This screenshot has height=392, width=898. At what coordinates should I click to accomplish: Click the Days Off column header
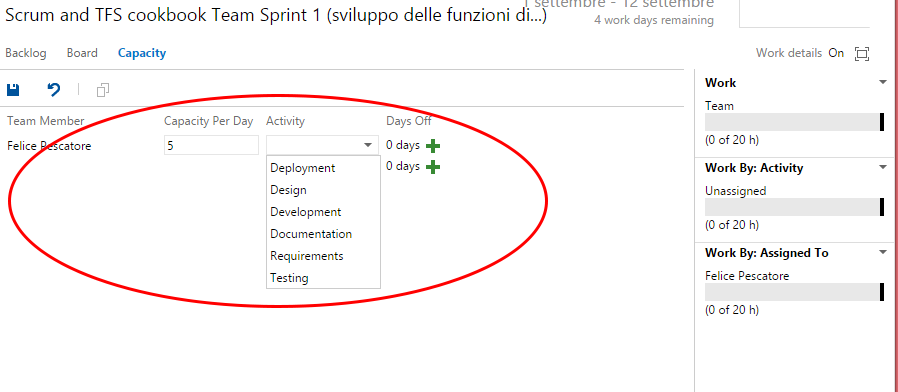(409, 121)
